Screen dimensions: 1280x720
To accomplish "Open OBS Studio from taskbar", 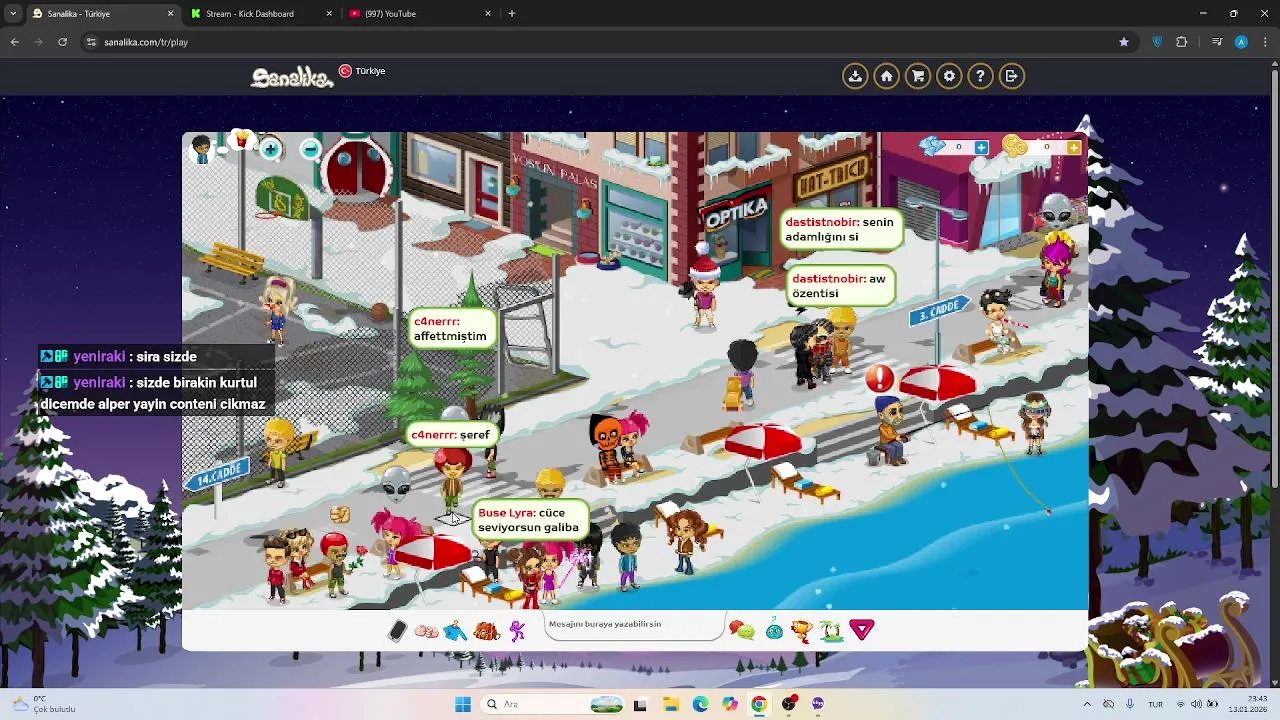I will pos(789,704).
